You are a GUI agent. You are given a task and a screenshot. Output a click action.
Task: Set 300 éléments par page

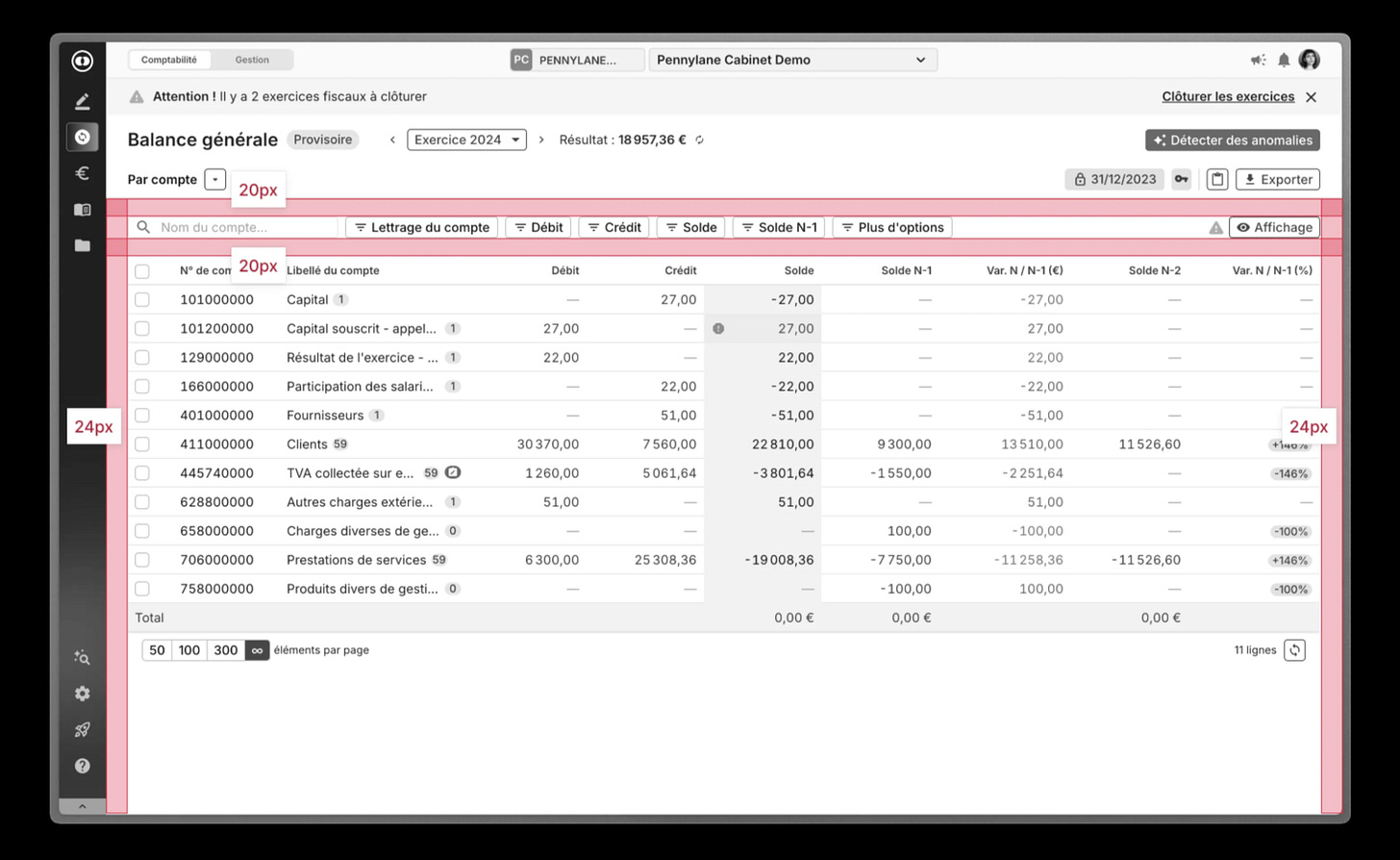(x=226, y=650)
